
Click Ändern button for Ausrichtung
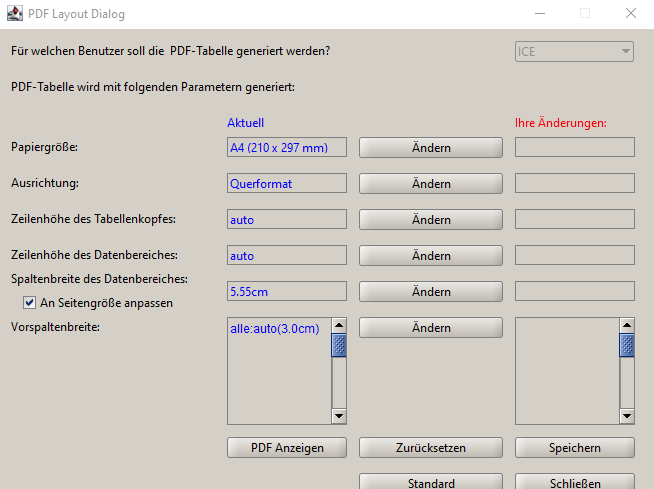click(x=431, y=184)
